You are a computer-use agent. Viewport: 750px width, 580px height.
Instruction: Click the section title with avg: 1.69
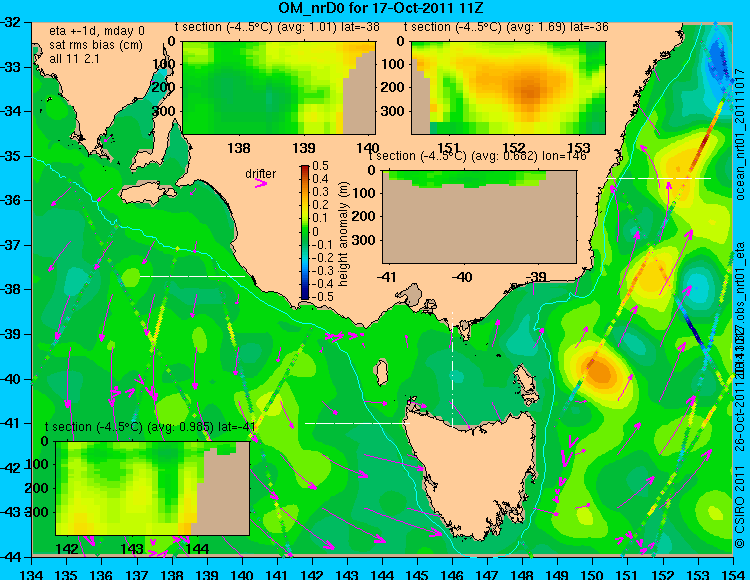[x=506, y=27]
